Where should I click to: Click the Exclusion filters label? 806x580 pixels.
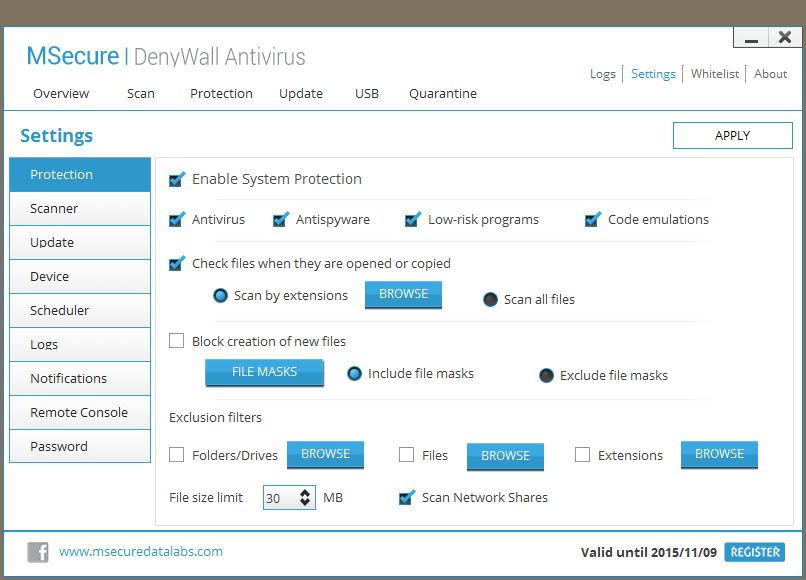(215, 418)
